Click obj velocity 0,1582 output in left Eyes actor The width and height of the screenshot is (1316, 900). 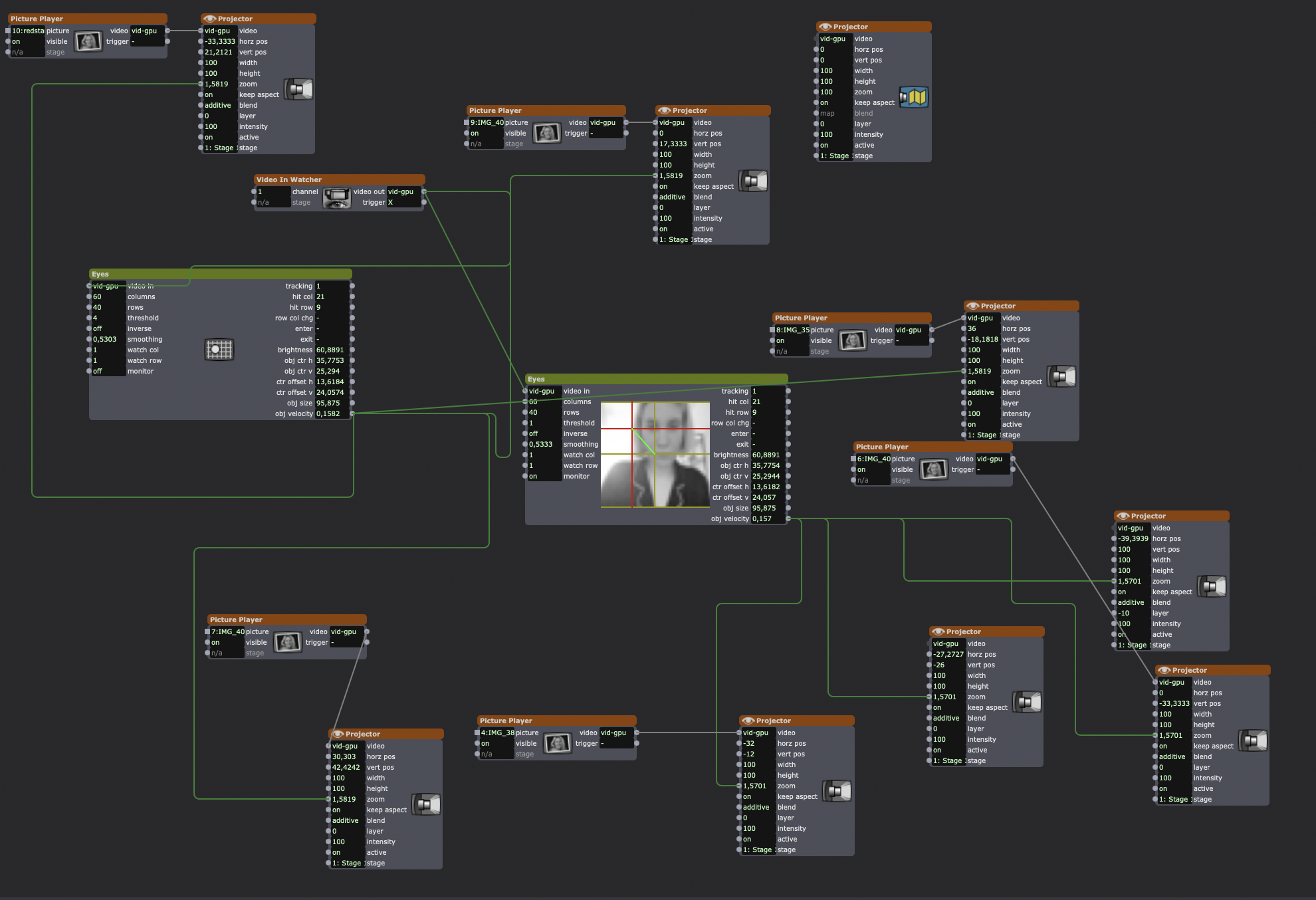332,413
